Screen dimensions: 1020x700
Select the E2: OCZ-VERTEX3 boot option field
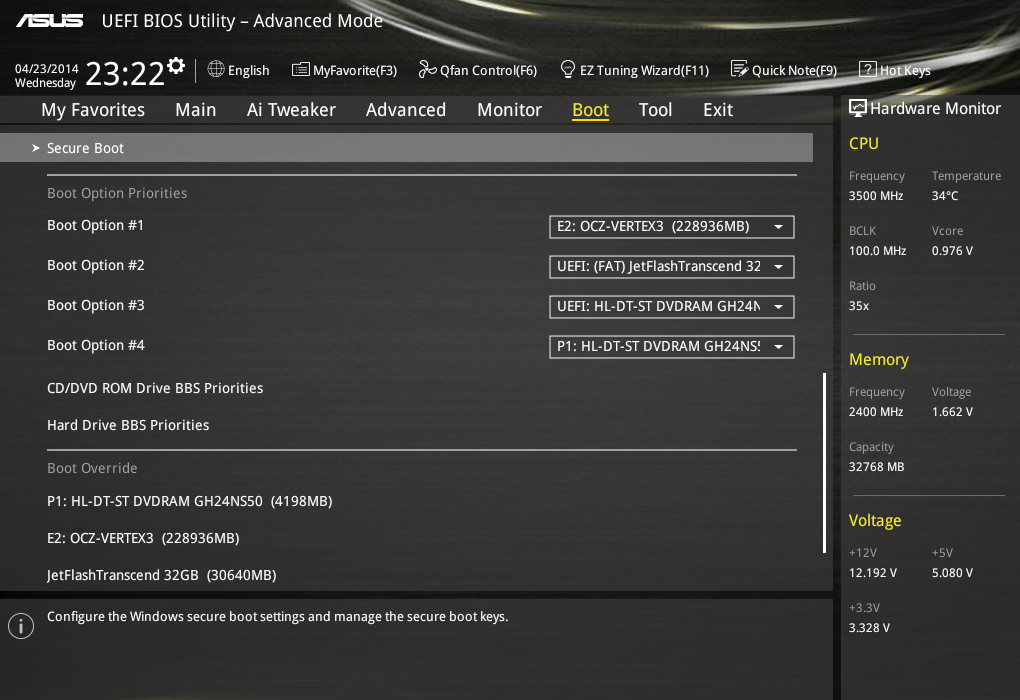(671, 227)
